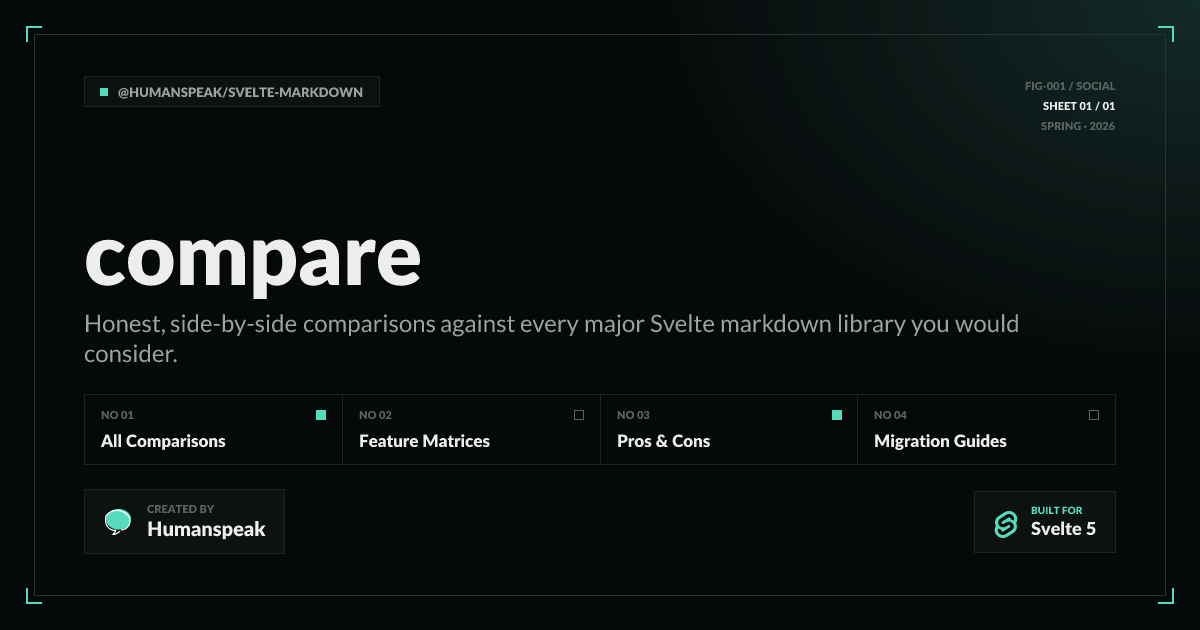
Task: Click the "Honest, side-by-side comparisons" subtitle text
Action: pos(552,339)
